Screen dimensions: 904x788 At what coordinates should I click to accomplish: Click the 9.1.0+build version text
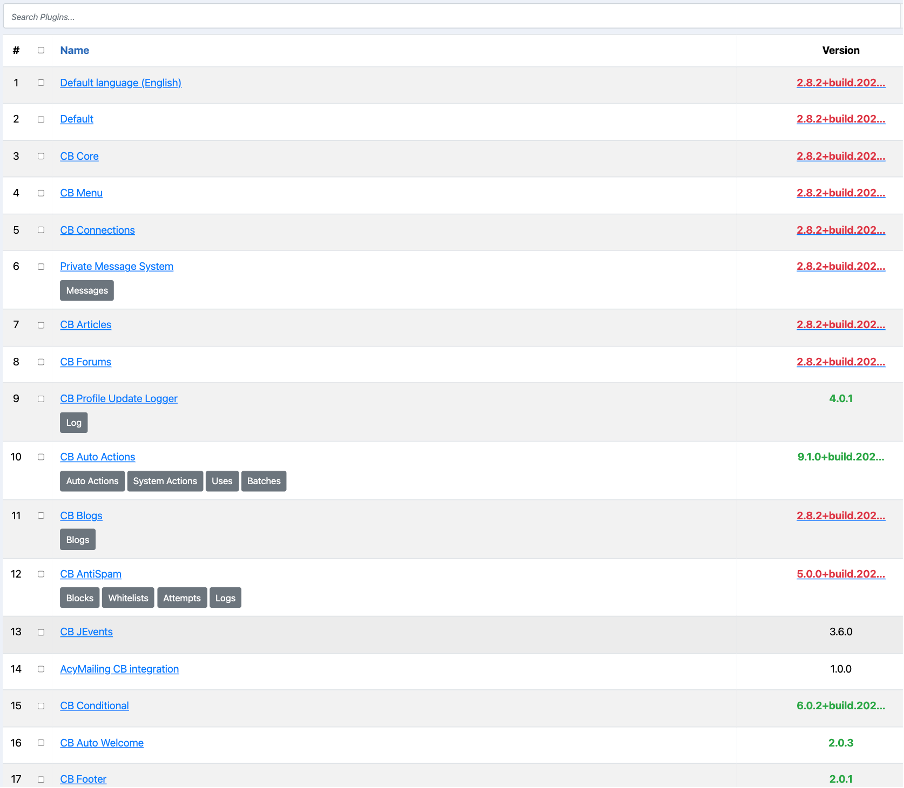(841, 457)
